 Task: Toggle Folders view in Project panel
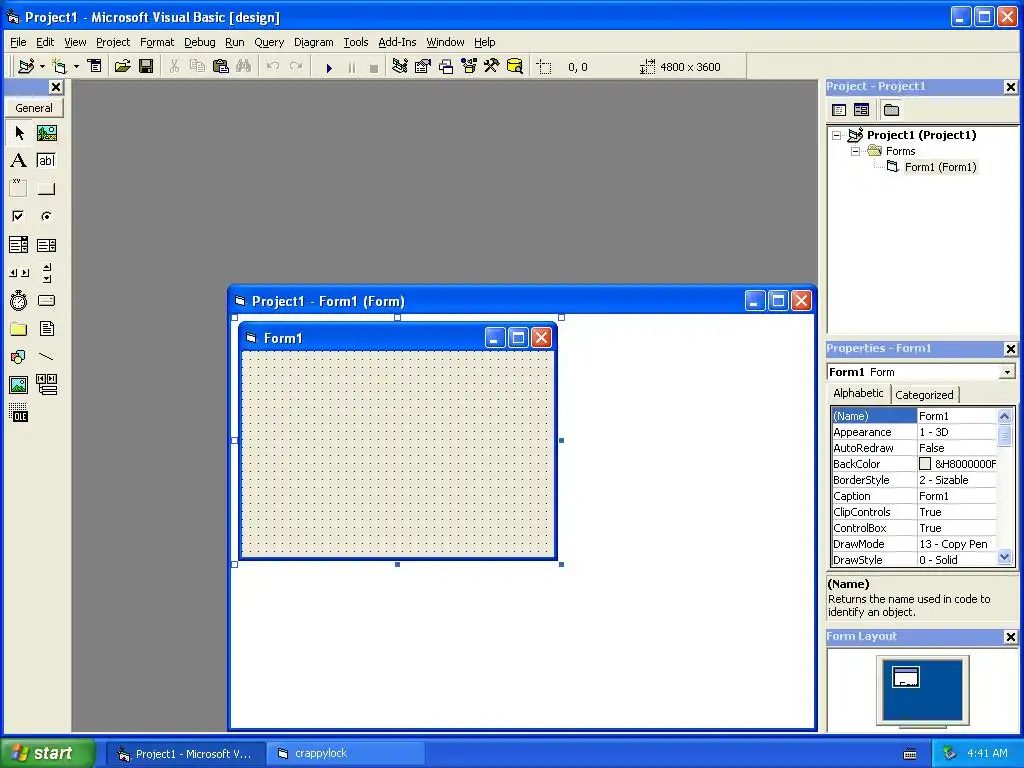pos(891,110)
